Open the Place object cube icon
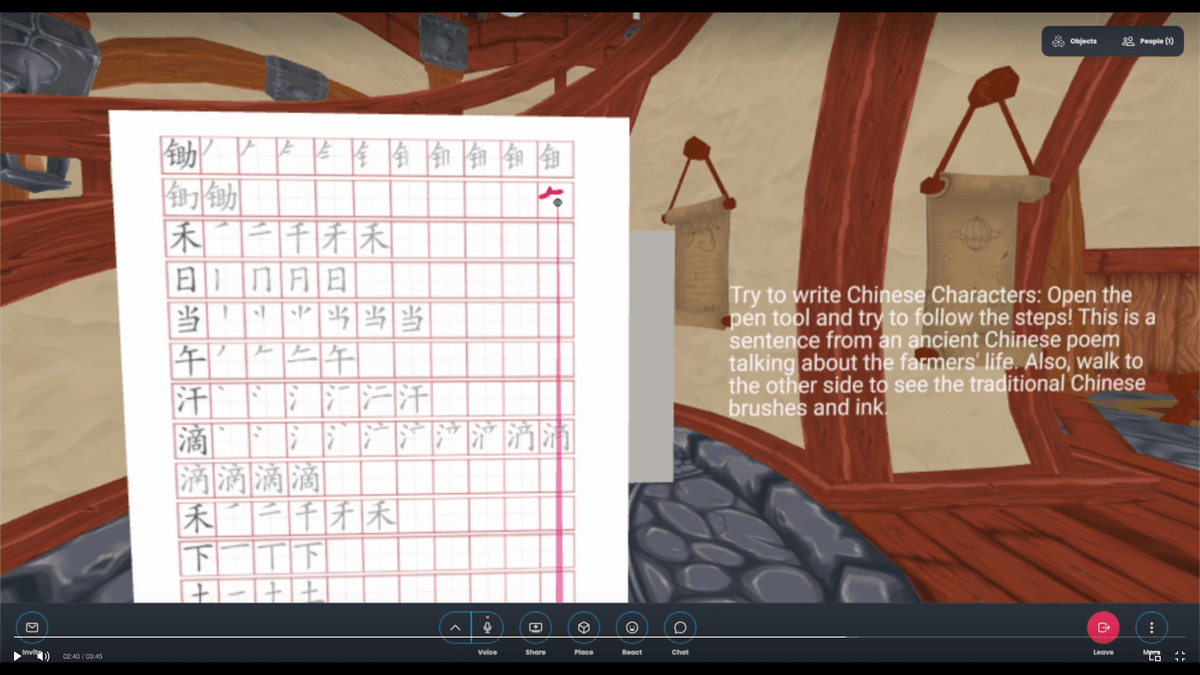This screenshot has width=1200, height=675. [x=584, y=627]
